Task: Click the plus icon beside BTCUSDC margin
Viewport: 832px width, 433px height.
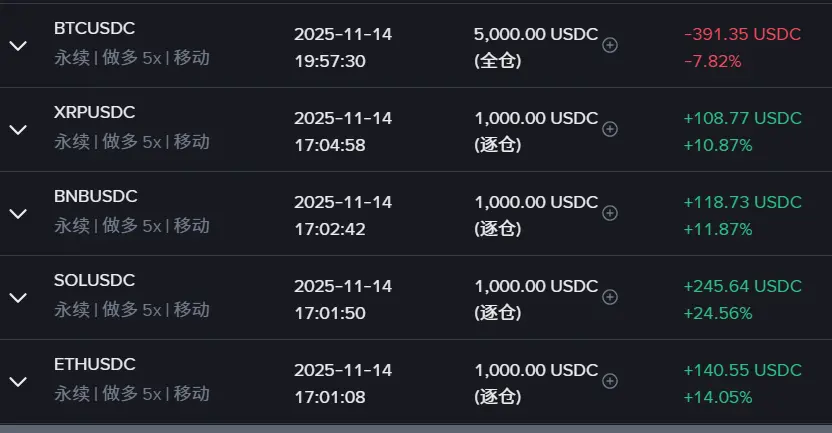Action: (610, 45)
